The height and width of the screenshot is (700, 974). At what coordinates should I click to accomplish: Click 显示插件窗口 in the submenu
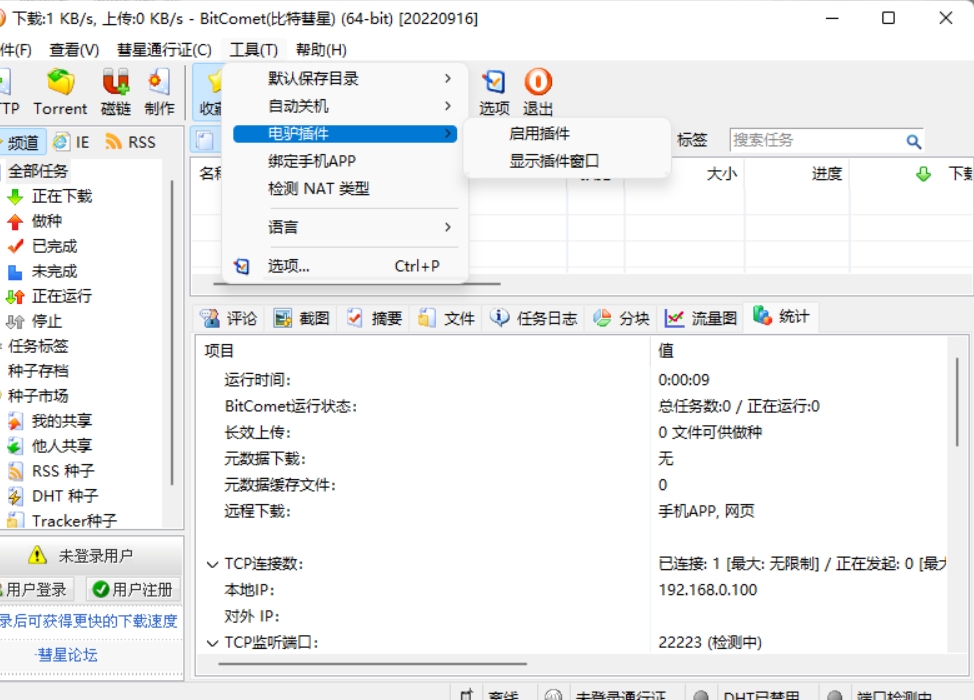(567, 161)
